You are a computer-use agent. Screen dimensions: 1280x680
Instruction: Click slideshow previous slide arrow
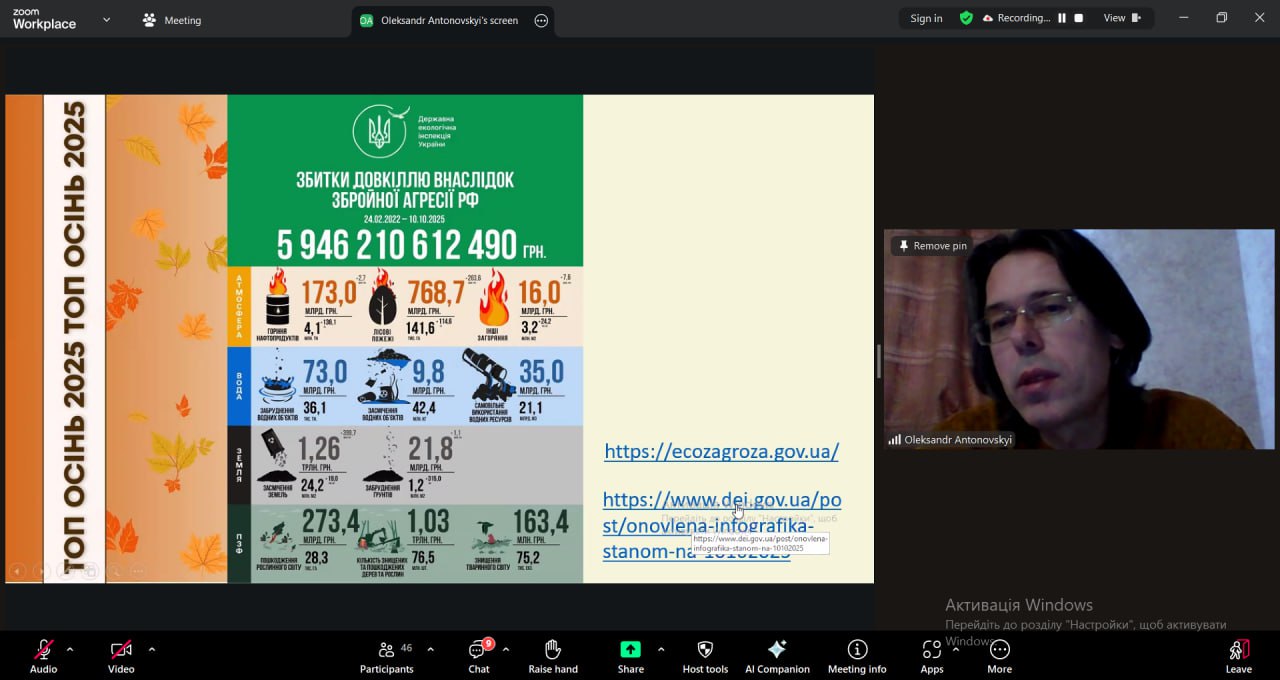[x=18, y=571]
